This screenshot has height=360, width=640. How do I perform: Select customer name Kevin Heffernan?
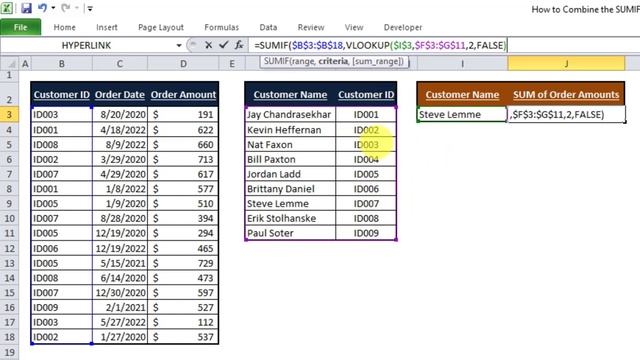290,130
